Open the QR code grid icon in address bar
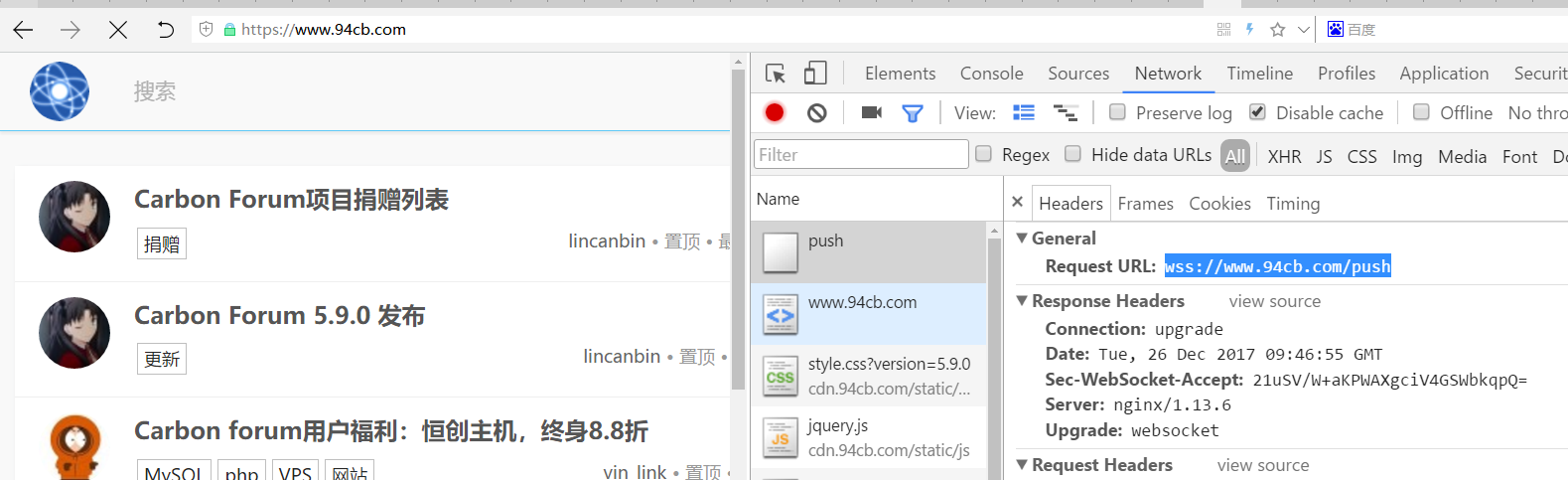Image resolution: width=1568 pixels, height=480 pixels. pyautogui.click(x=1223, y=30)
